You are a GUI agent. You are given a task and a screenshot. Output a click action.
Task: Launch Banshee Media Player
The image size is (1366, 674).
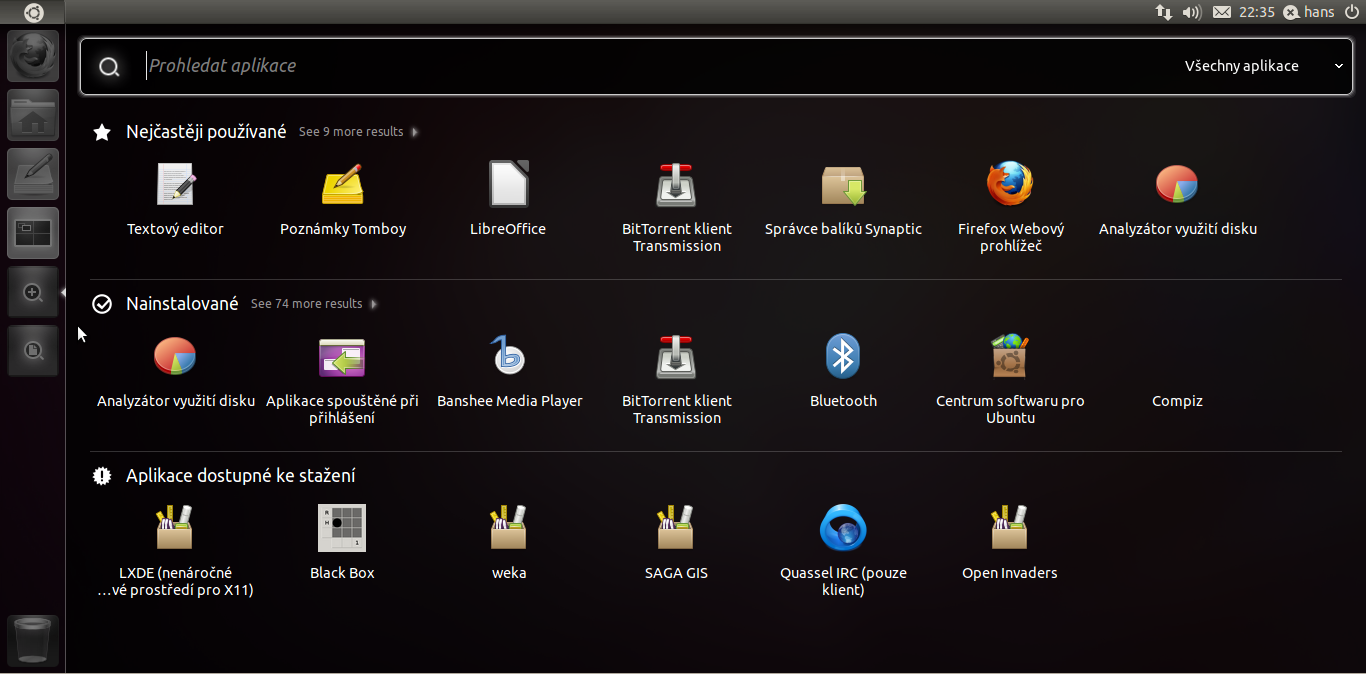click(x=509, y=358)
